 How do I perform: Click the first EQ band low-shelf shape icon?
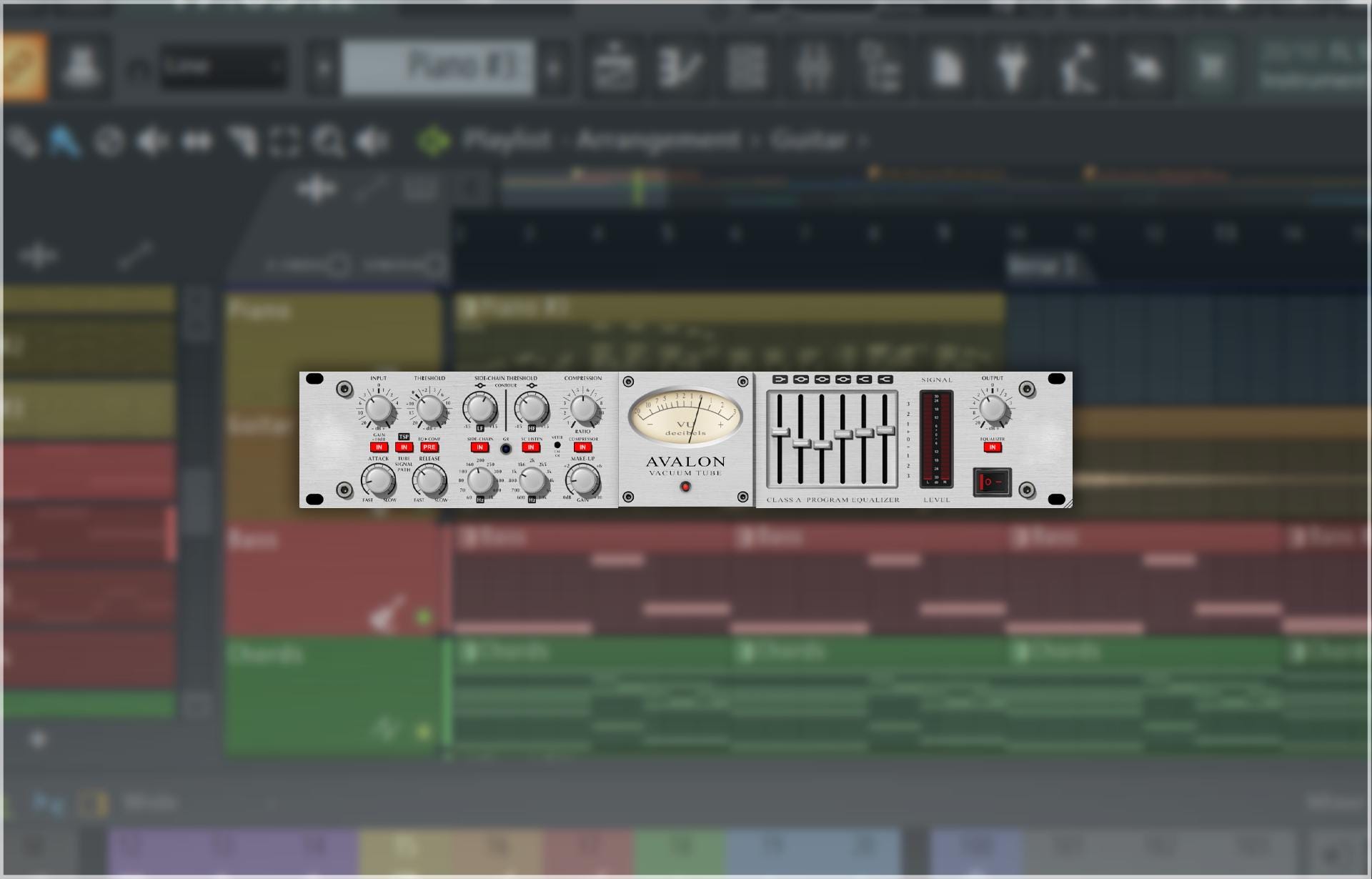780,379
